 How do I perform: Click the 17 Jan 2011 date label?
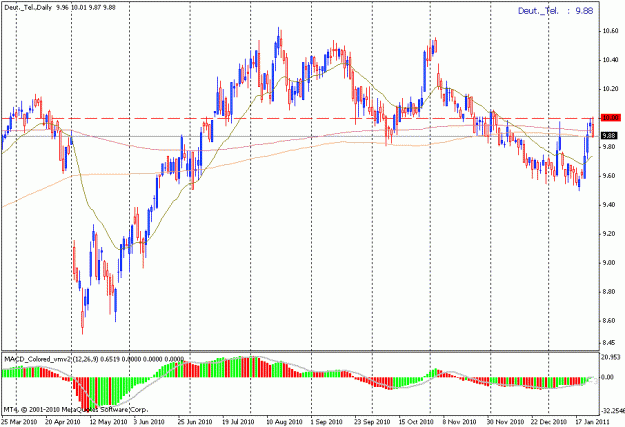click(592, 422)
